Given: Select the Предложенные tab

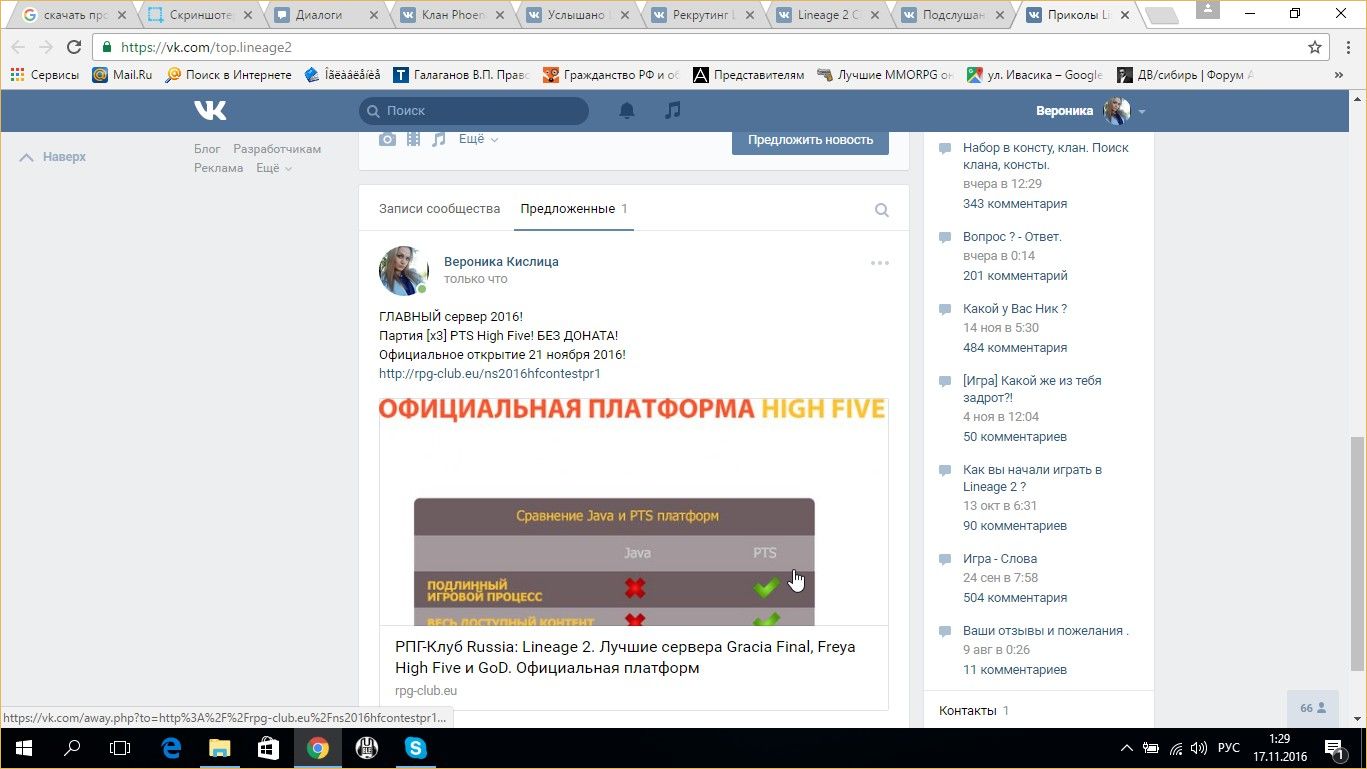Looking at the screenshot, I should 567,209.
